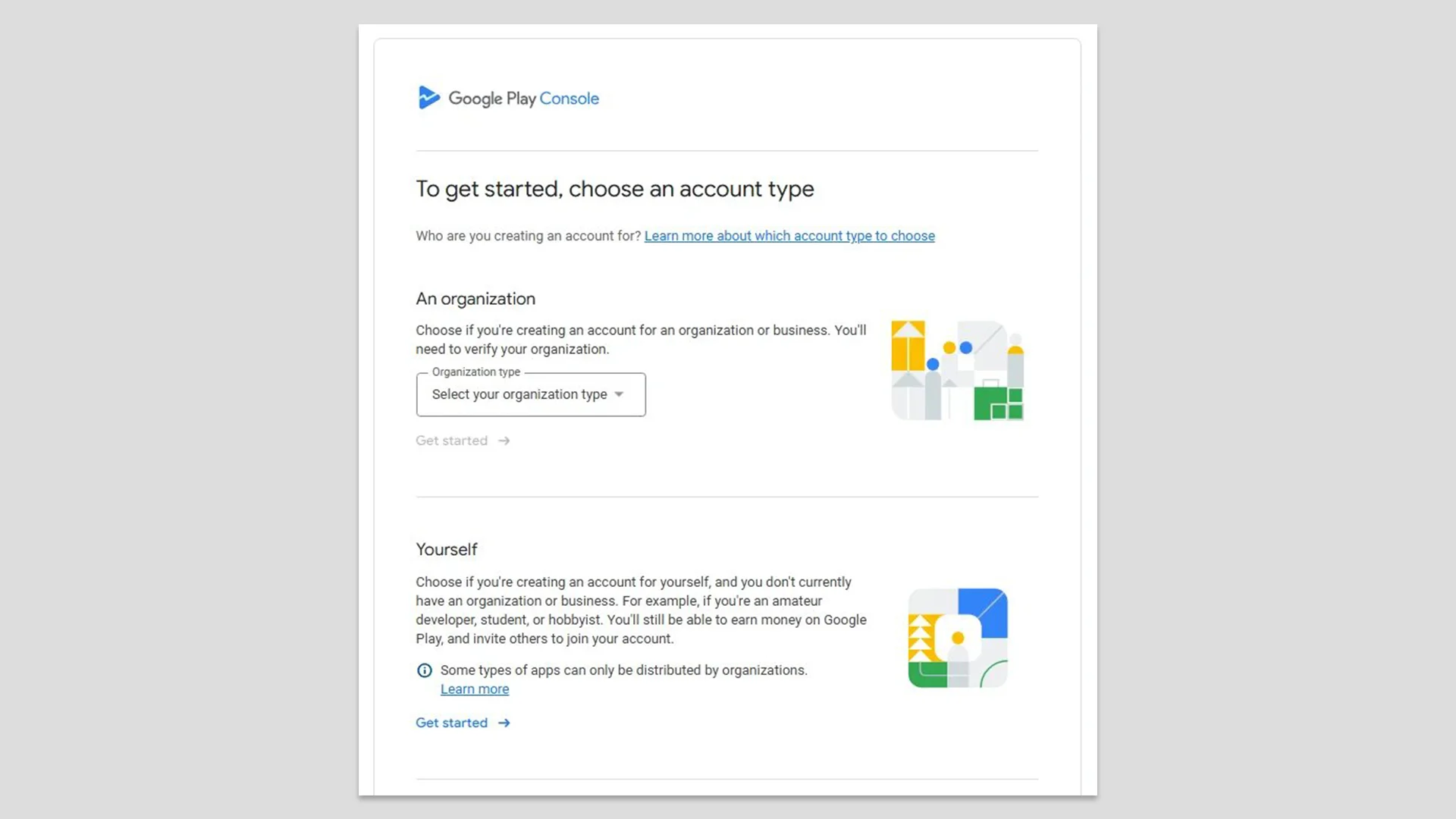The width and height of the screenshot is (1456, 819).
Task: Open the Select your organization type dropdown
Action: (x=530, y=394)
